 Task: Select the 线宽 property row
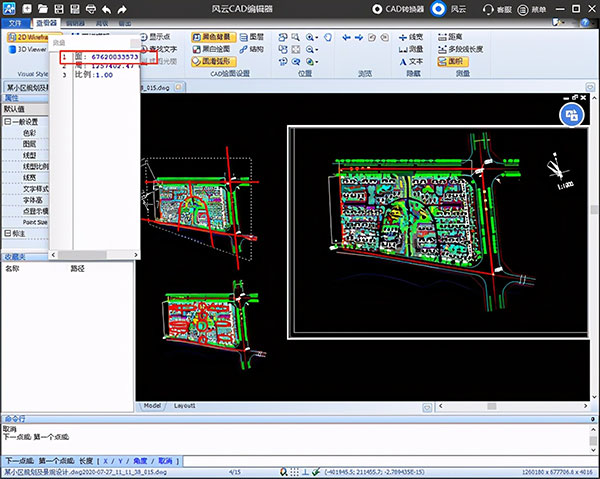click(x=25, y=178)
